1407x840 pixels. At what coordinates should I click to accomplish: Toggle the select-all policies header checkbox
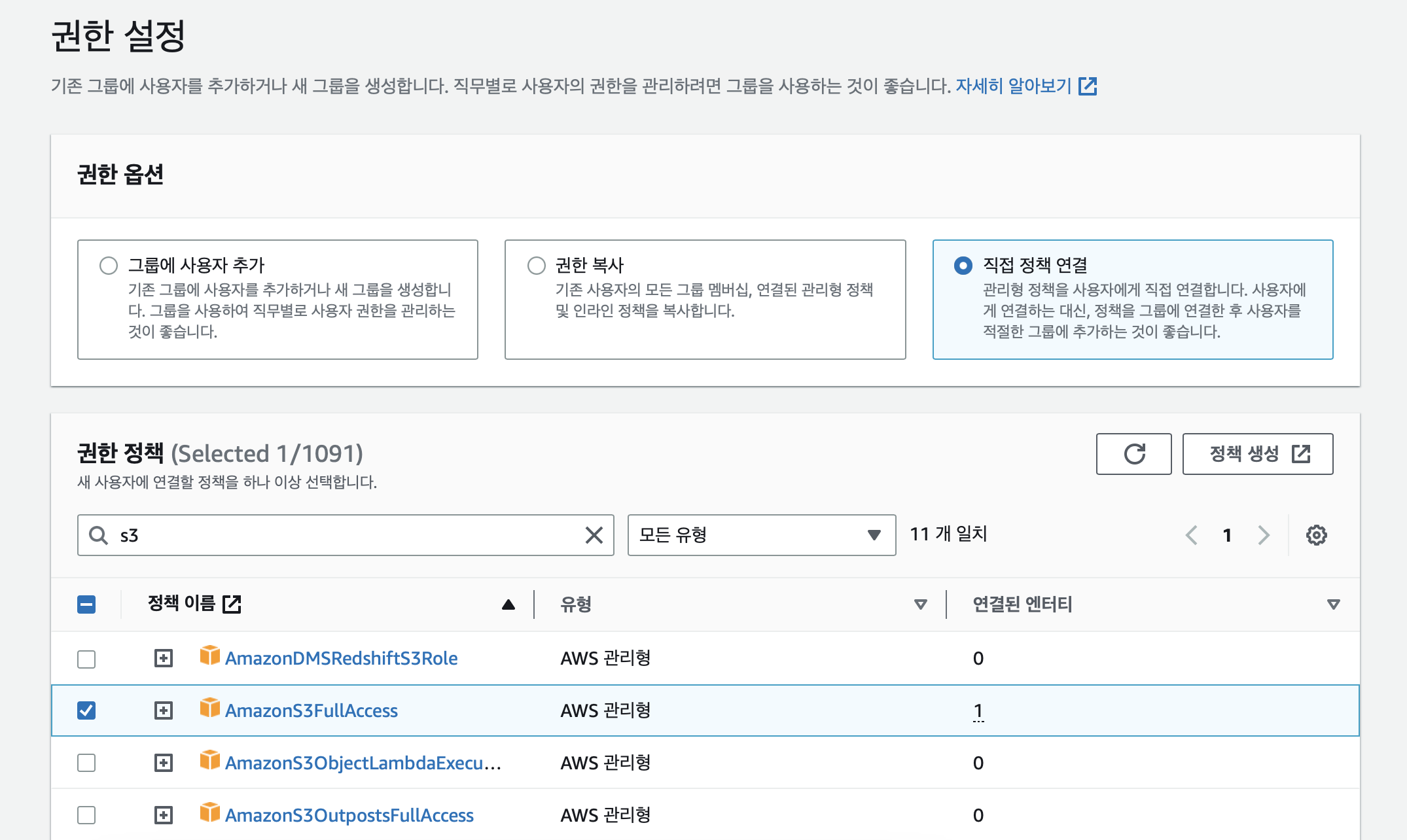tap(86, 604)
